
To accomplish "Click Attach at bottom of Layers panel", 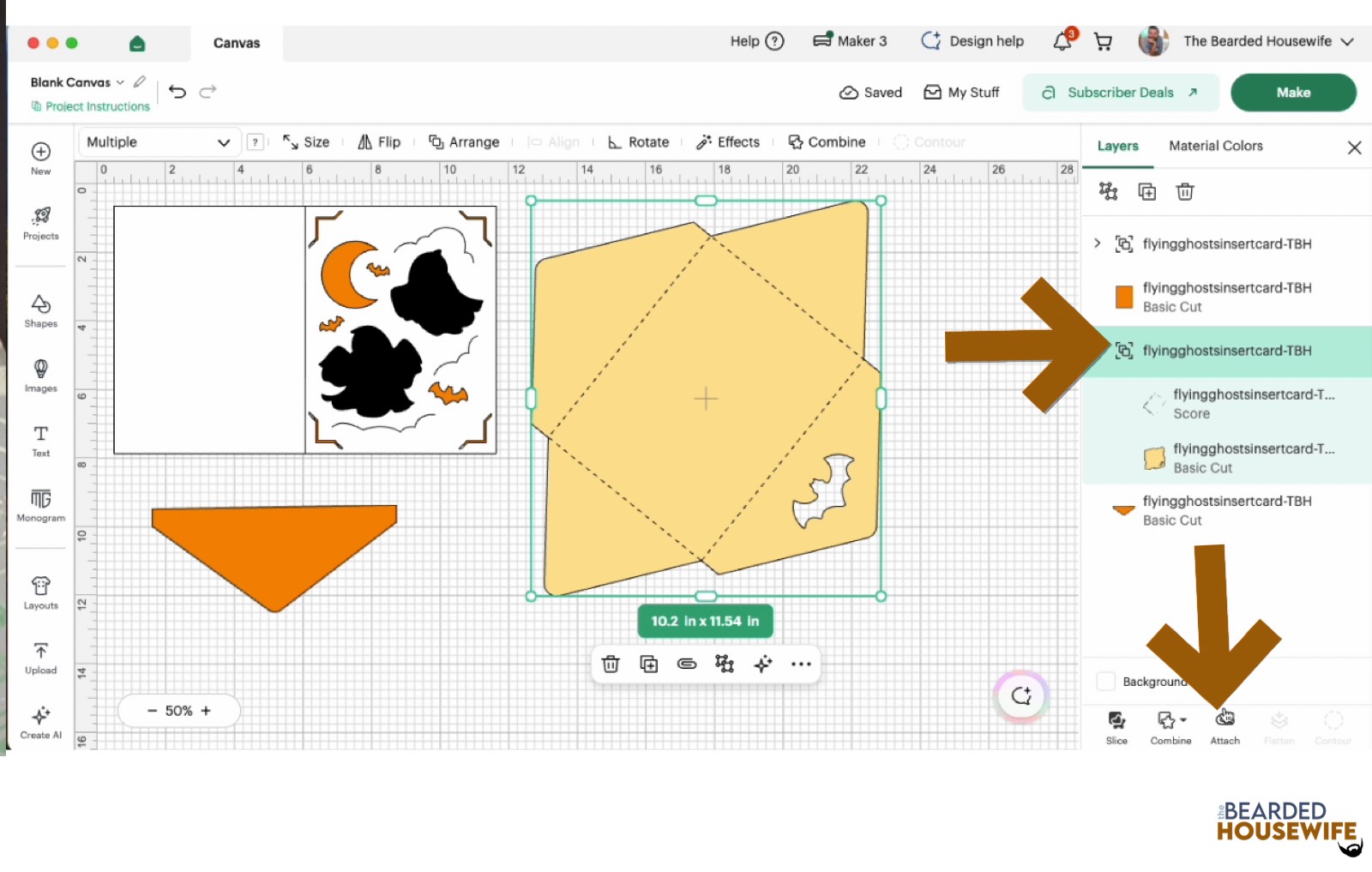I will click(x=1225, y=727).
